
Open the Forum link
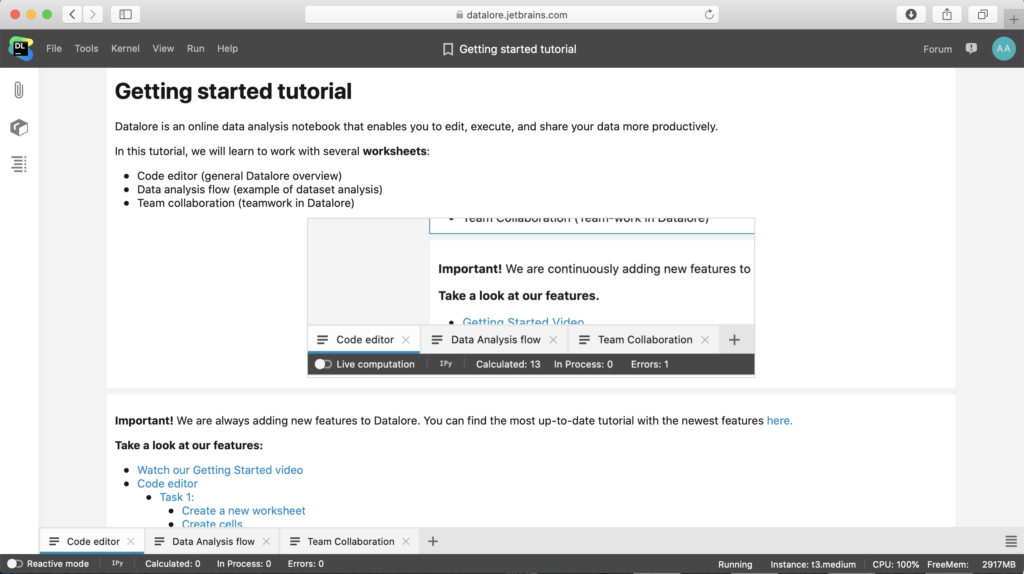pyautogui.click(x=937, y=49)
